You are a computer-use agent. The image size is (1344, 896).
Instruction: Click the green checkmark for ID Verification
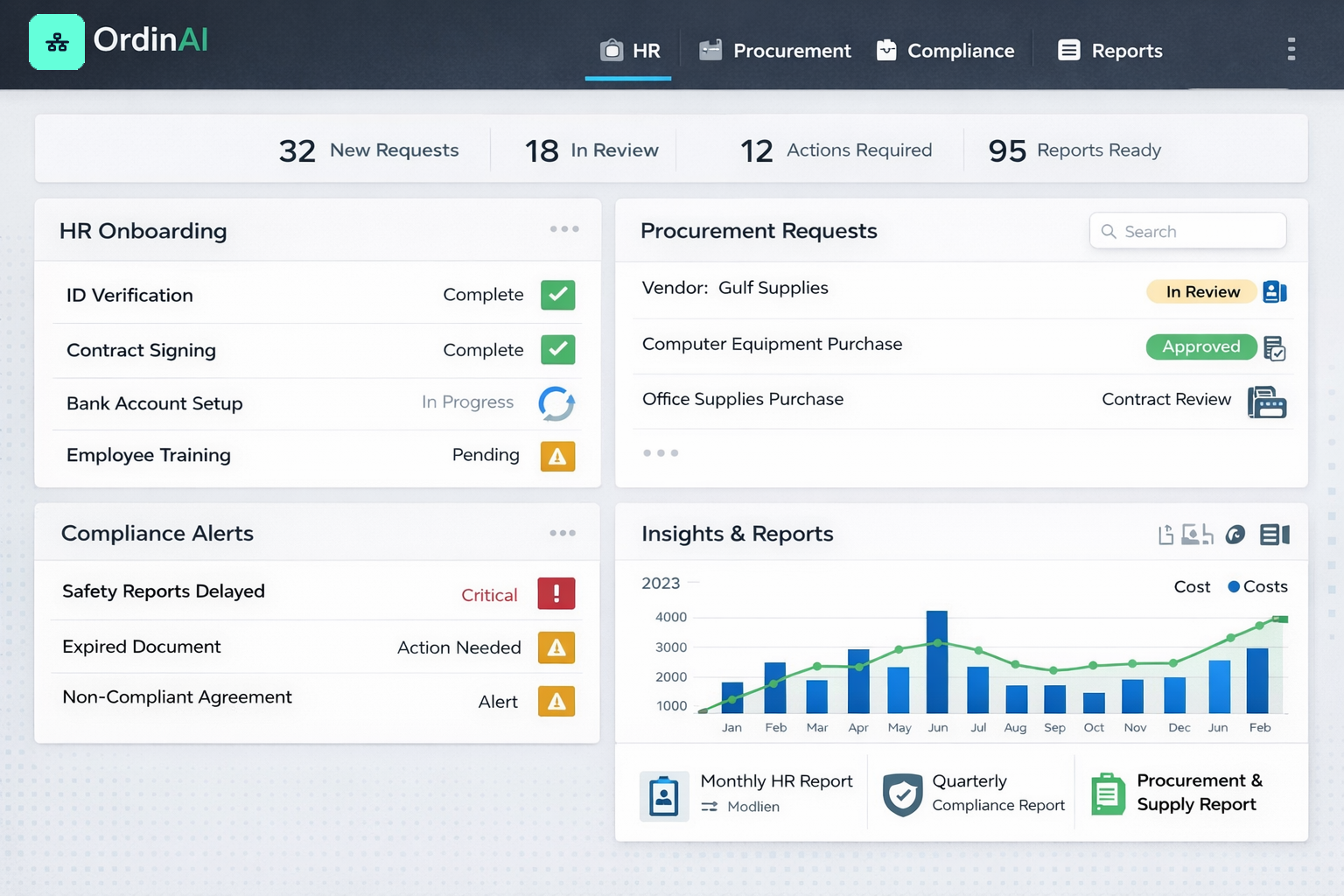tap(557, 295)
